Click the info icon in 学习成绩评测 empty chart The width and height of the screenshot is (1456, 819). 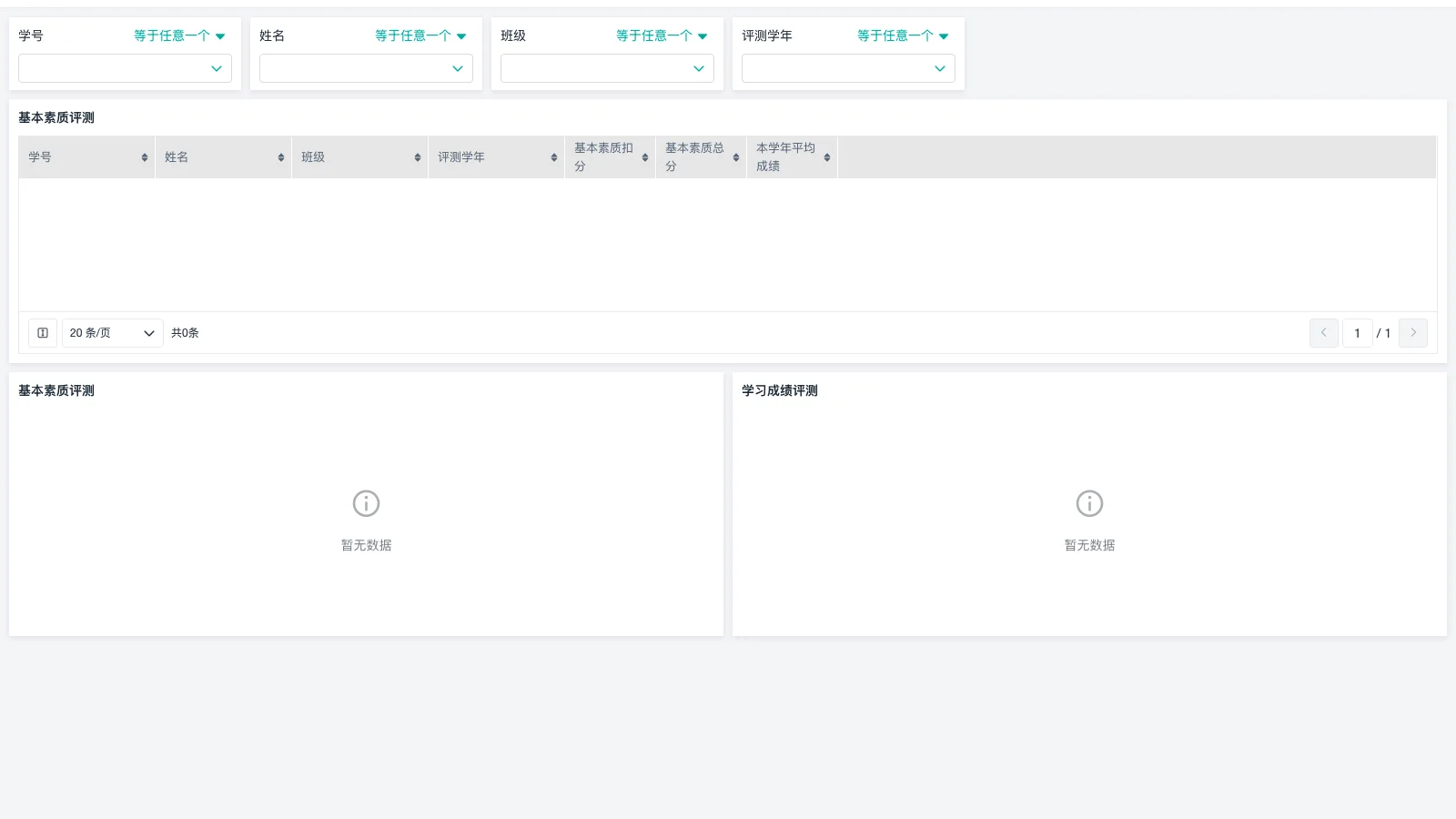pyautogui.click(x=1089, y=503)
